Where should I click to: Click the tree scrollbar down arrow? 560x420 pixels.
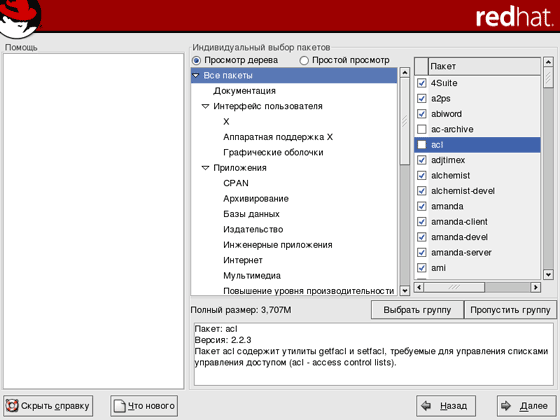click(405, 290)
